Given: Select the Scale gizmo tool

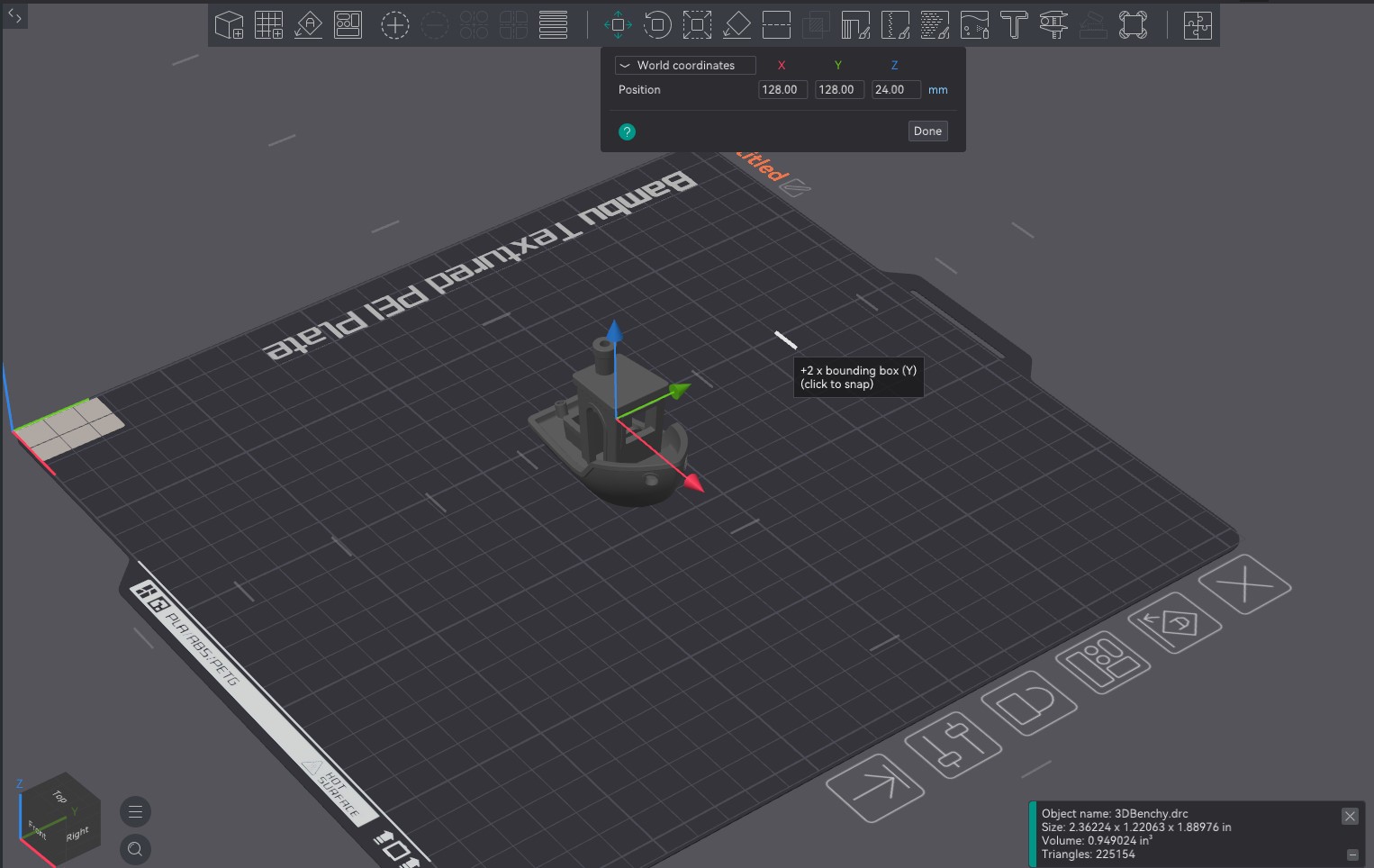Looking at the screenshot, I should (697, 24).
